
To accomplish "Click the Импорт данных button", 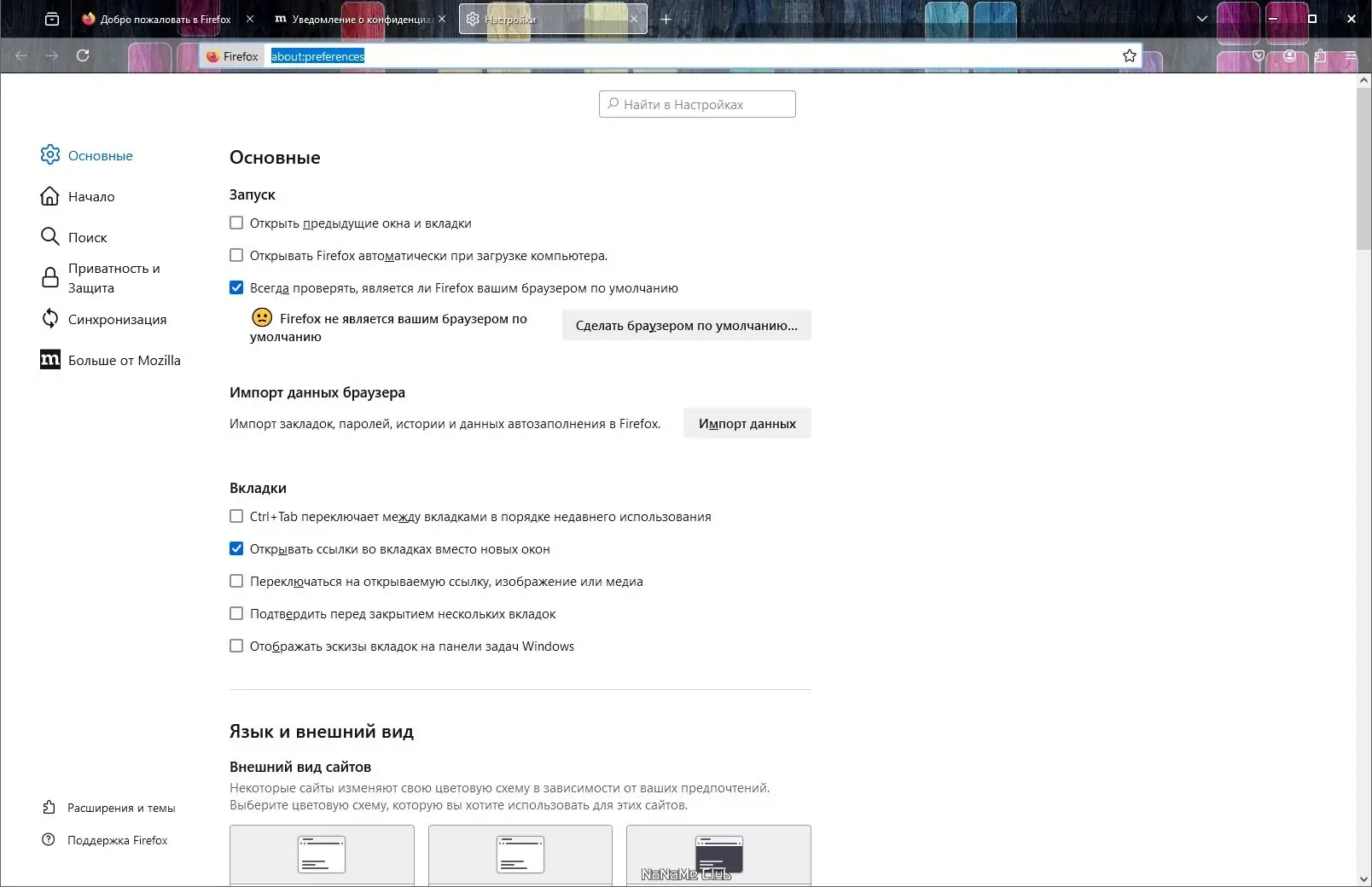I will coord(747,423).
